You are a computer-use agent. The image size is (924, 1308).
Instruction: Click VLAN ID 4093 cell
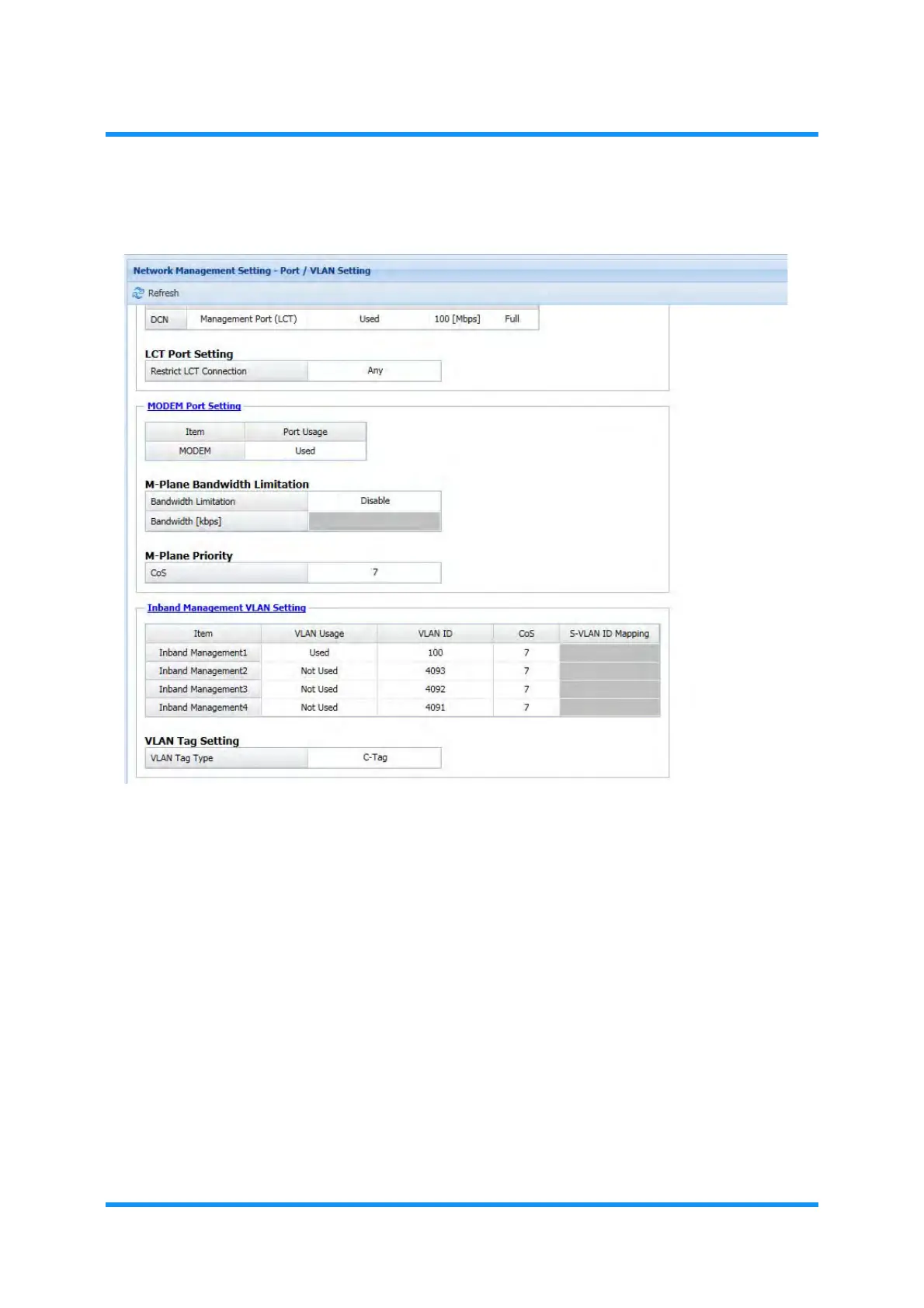tap(436, 670)
